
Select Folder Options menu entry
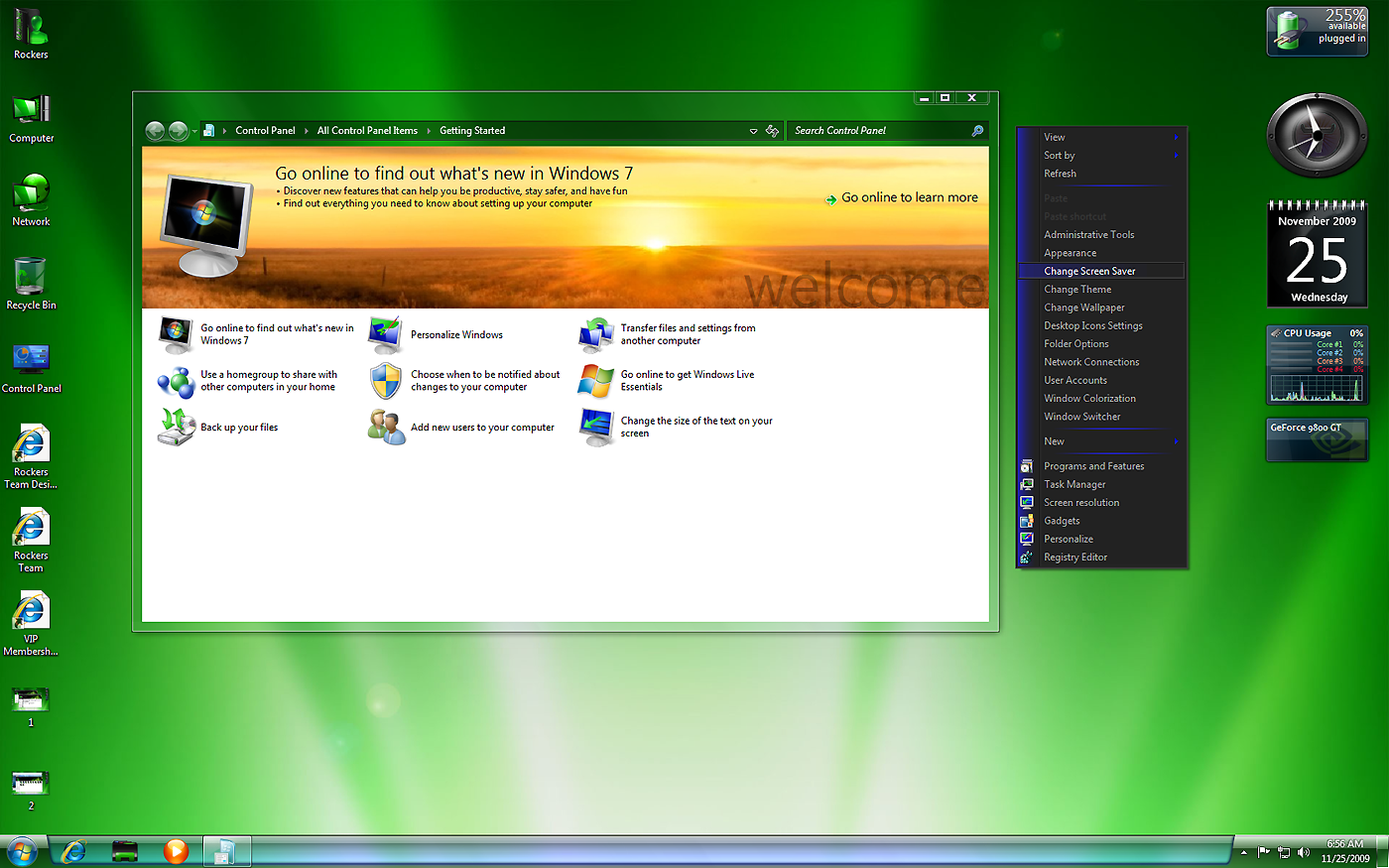[x=1101, y=344]
